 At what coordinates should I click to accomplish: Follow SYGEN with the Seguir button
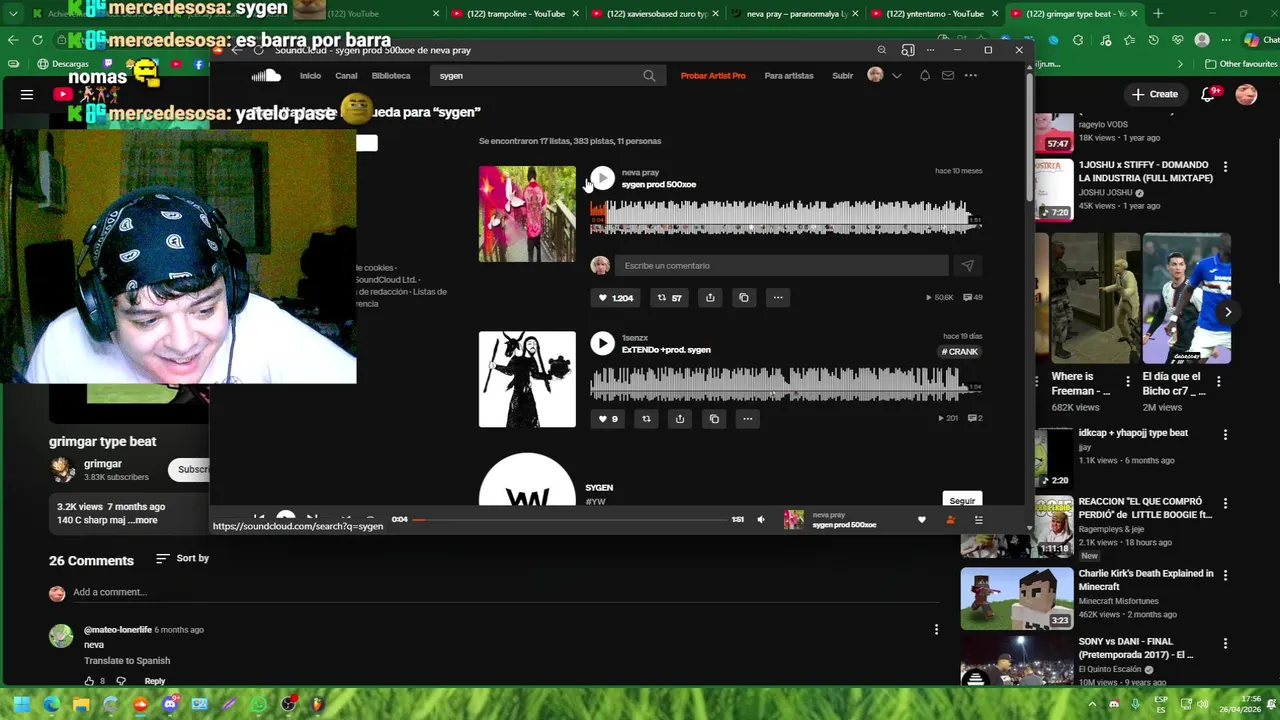962,500
